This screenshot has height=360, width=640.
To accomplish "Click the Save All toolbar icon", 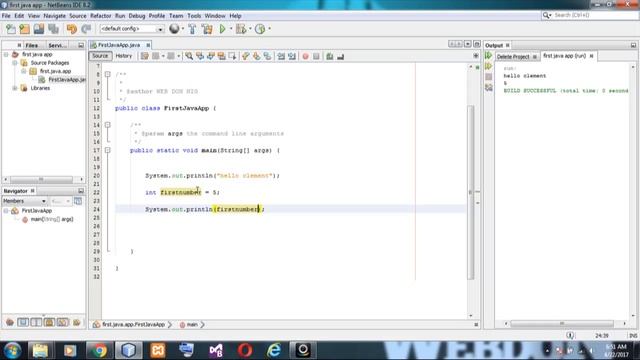I will point(53,29).
